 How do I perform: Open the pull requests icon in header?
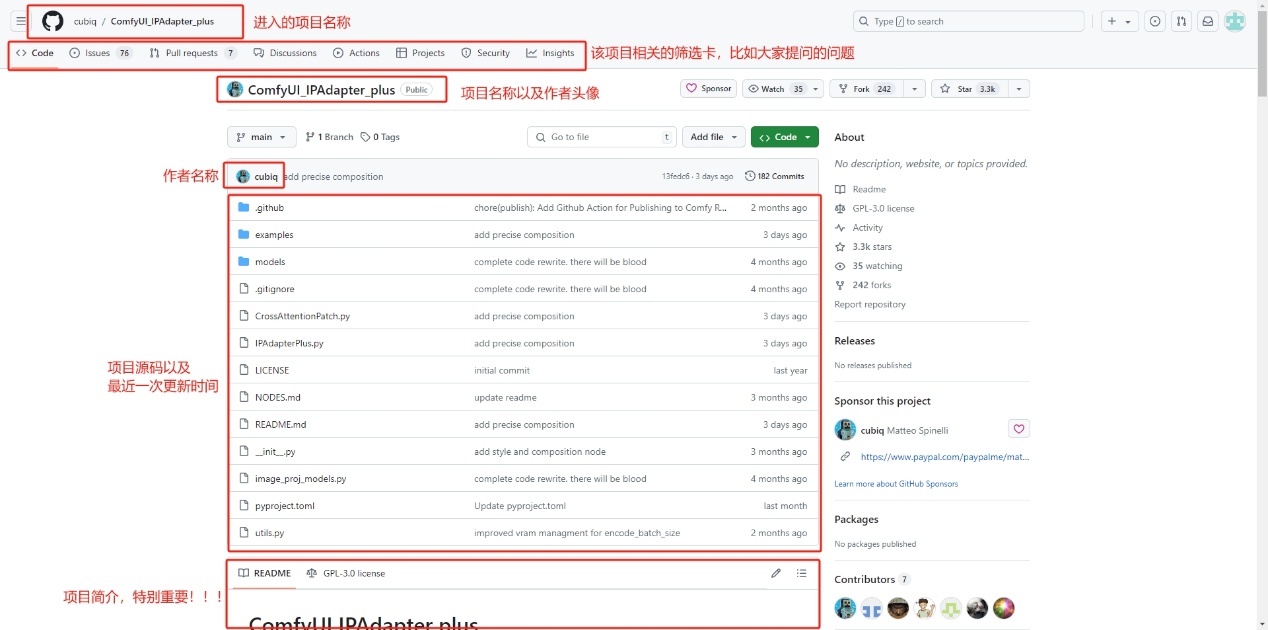point(1181,21)
